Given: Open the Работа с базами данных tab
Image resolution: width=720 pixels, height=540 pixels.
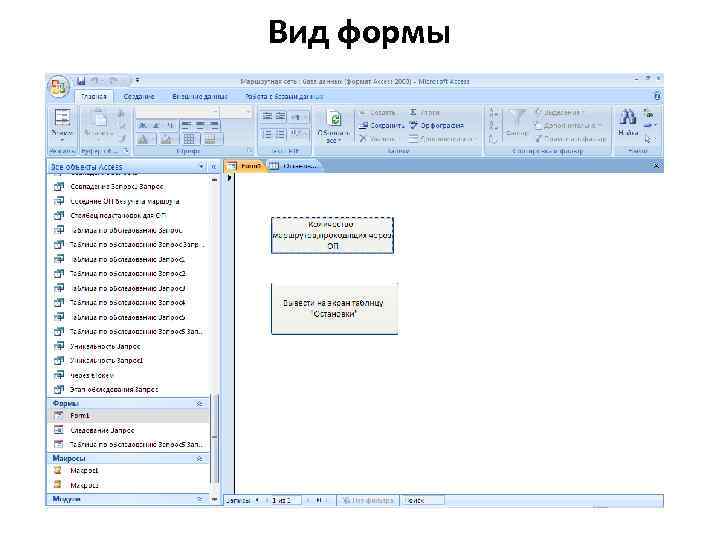Looking at the screenshot, I should 284,96.
